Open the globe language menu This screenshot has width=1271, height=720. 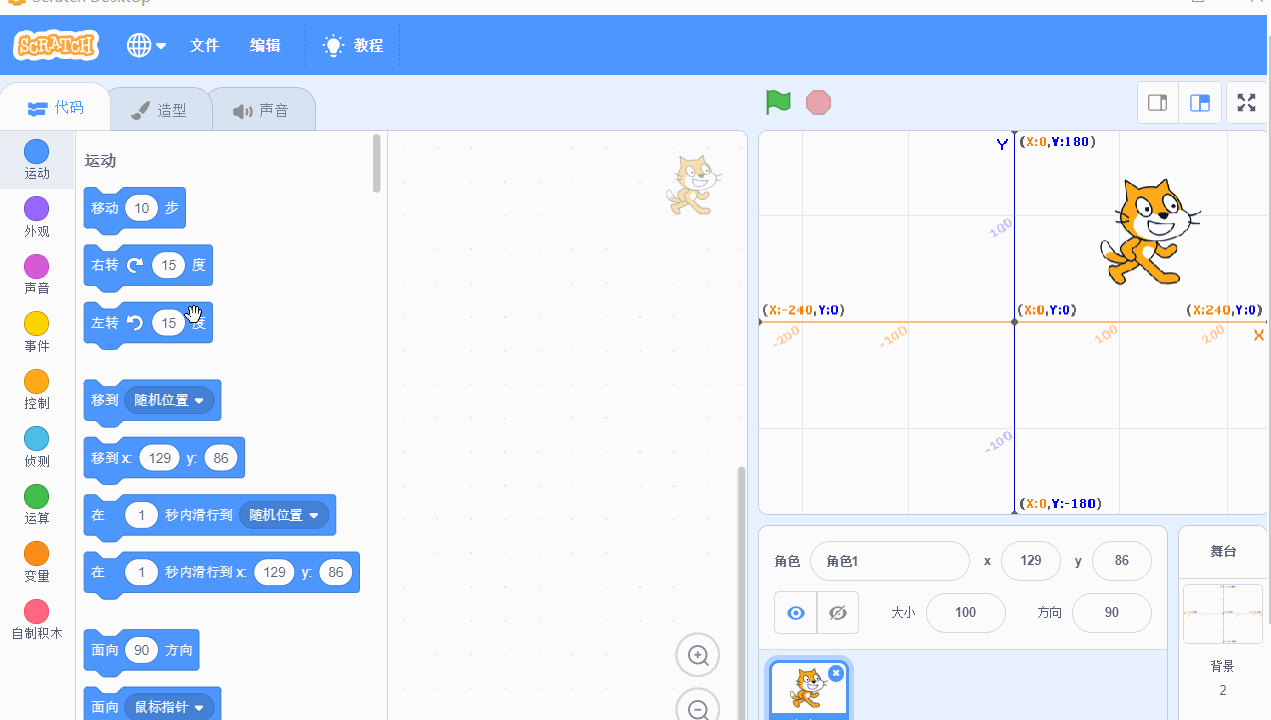pos(146,45)
